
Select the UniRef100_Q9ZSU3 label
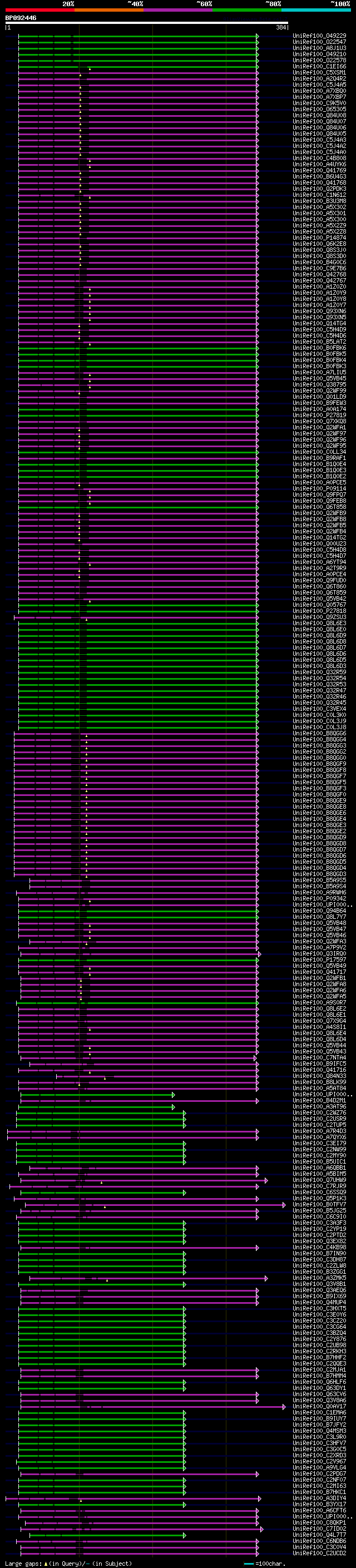point(319,617)
